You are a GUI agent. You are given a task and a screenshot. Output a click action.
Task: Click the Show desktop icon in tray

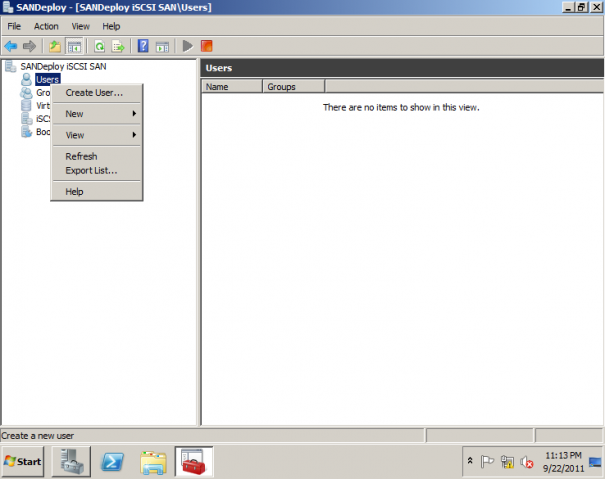pyautogui.click(x=595, y=462)
